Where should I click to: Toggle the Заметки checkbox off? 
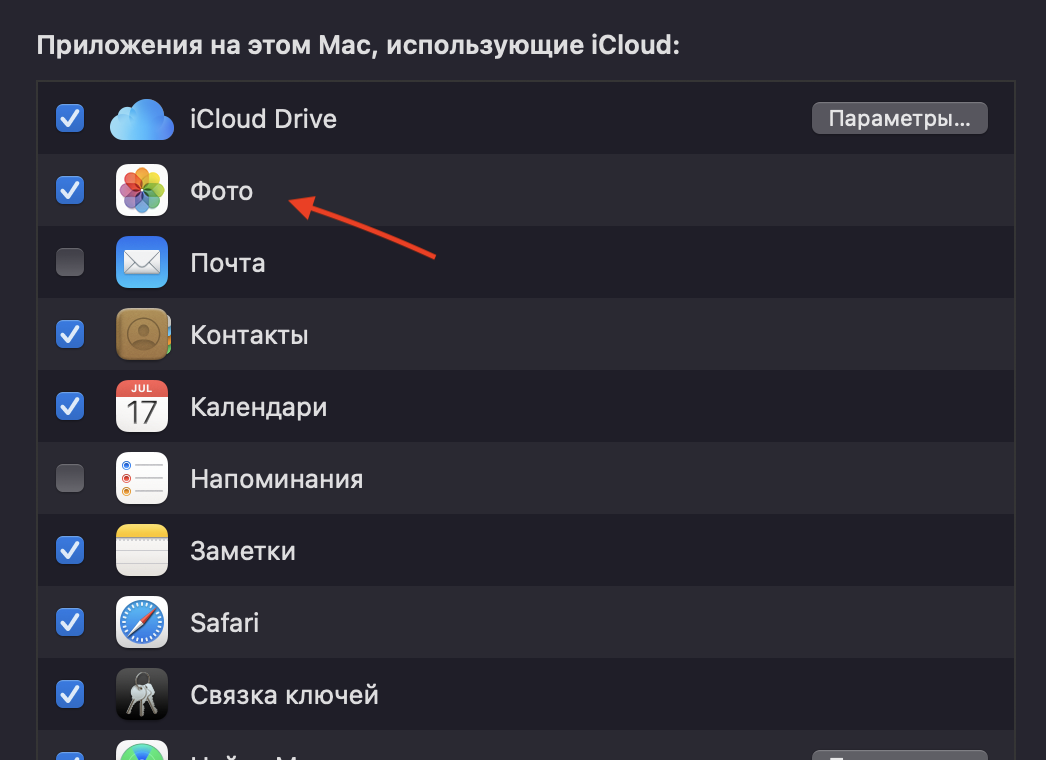[x=70, y=550]
